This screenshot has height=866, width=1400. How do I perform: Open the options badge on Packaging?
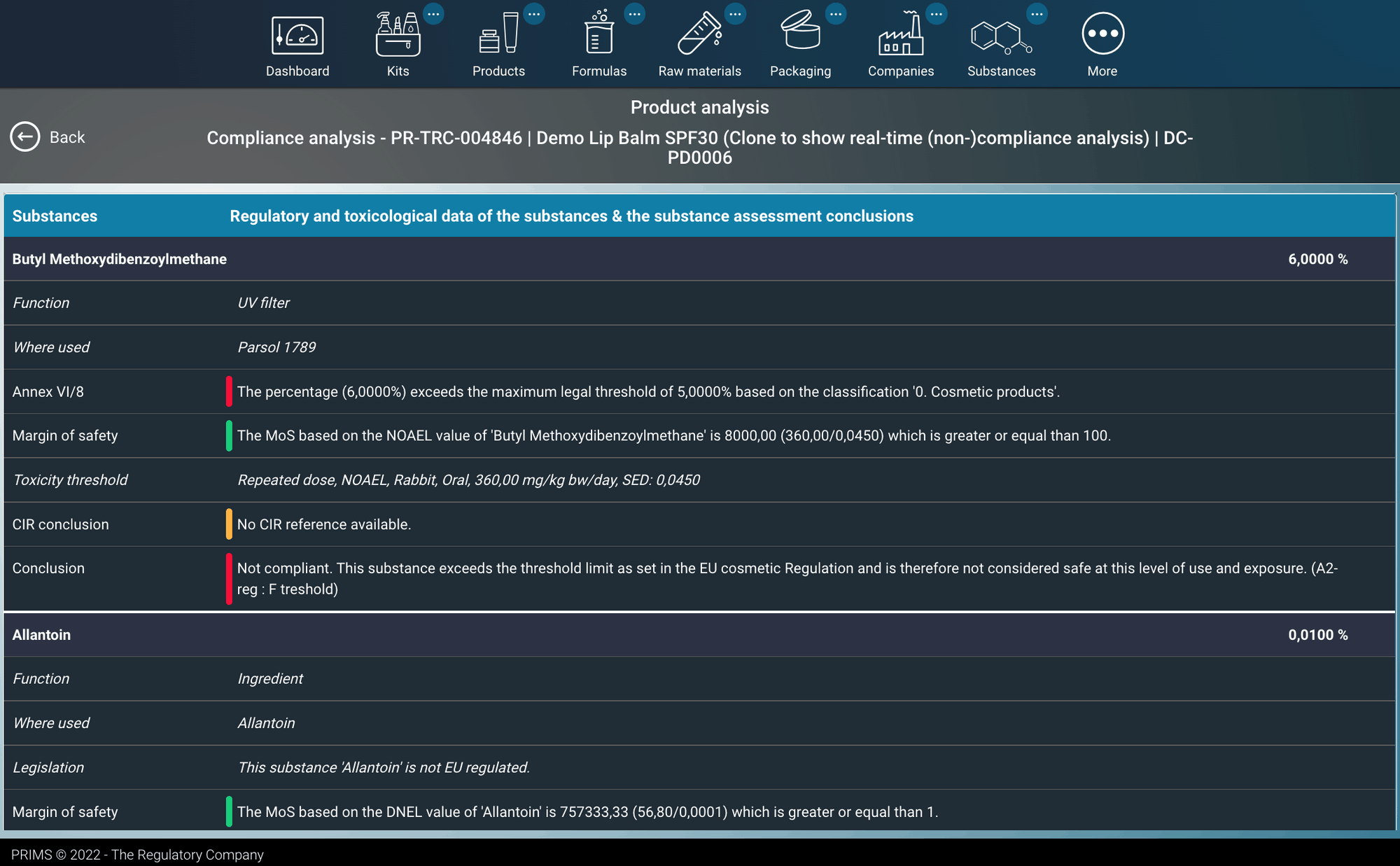click(836, 13)
